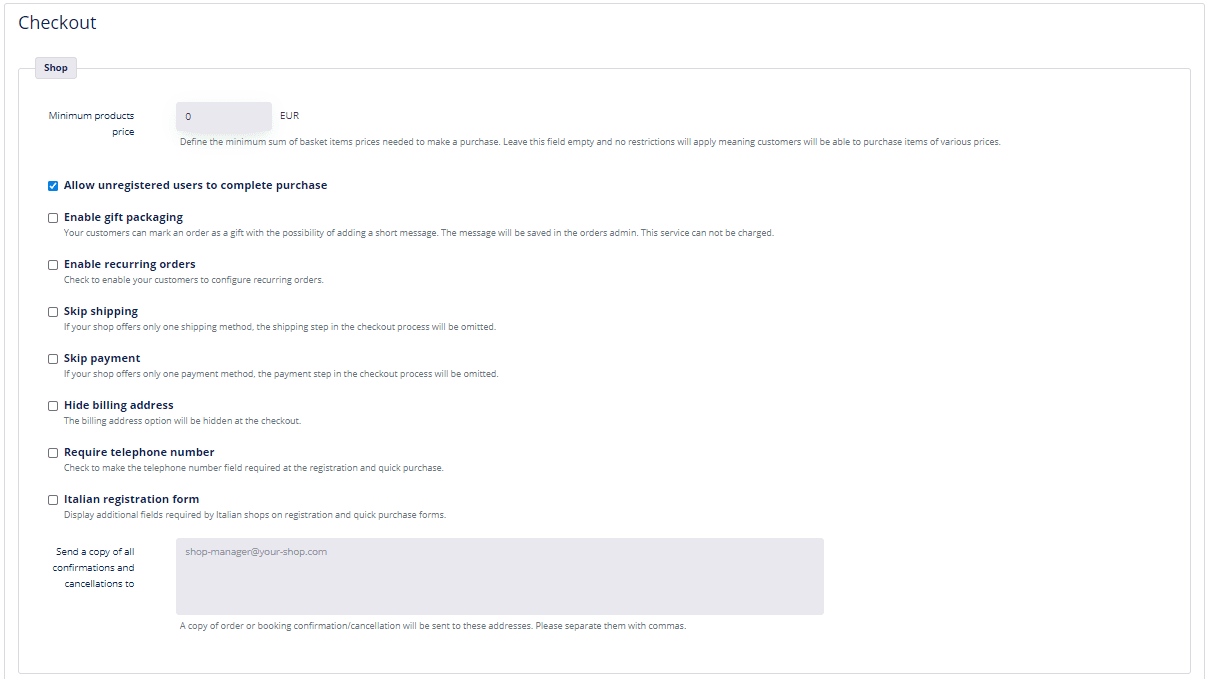This screenshot has height=679, width=1209.
Task: Check the Skip payment box
Action: point(53,359)
